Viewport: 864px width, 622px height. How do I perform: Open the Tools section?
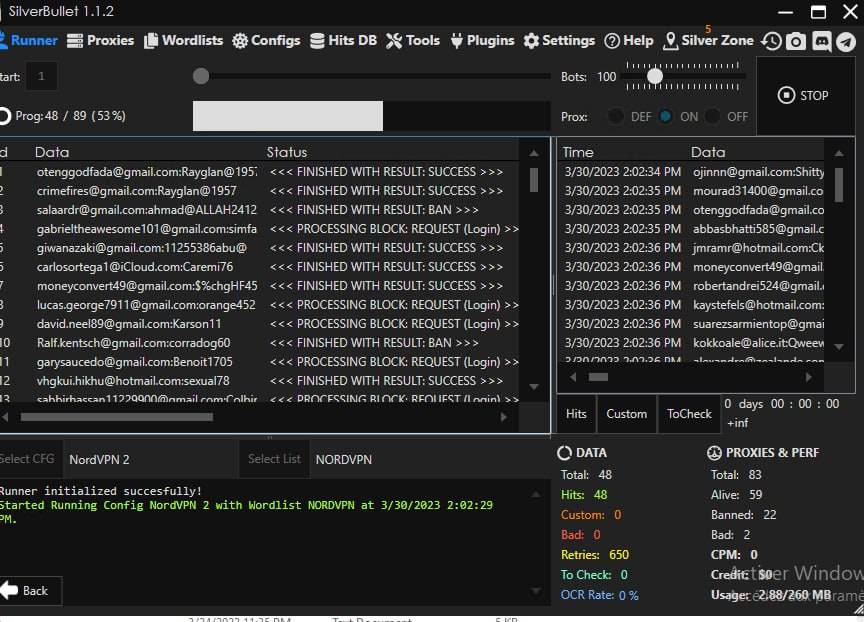[x=413, y=40]
